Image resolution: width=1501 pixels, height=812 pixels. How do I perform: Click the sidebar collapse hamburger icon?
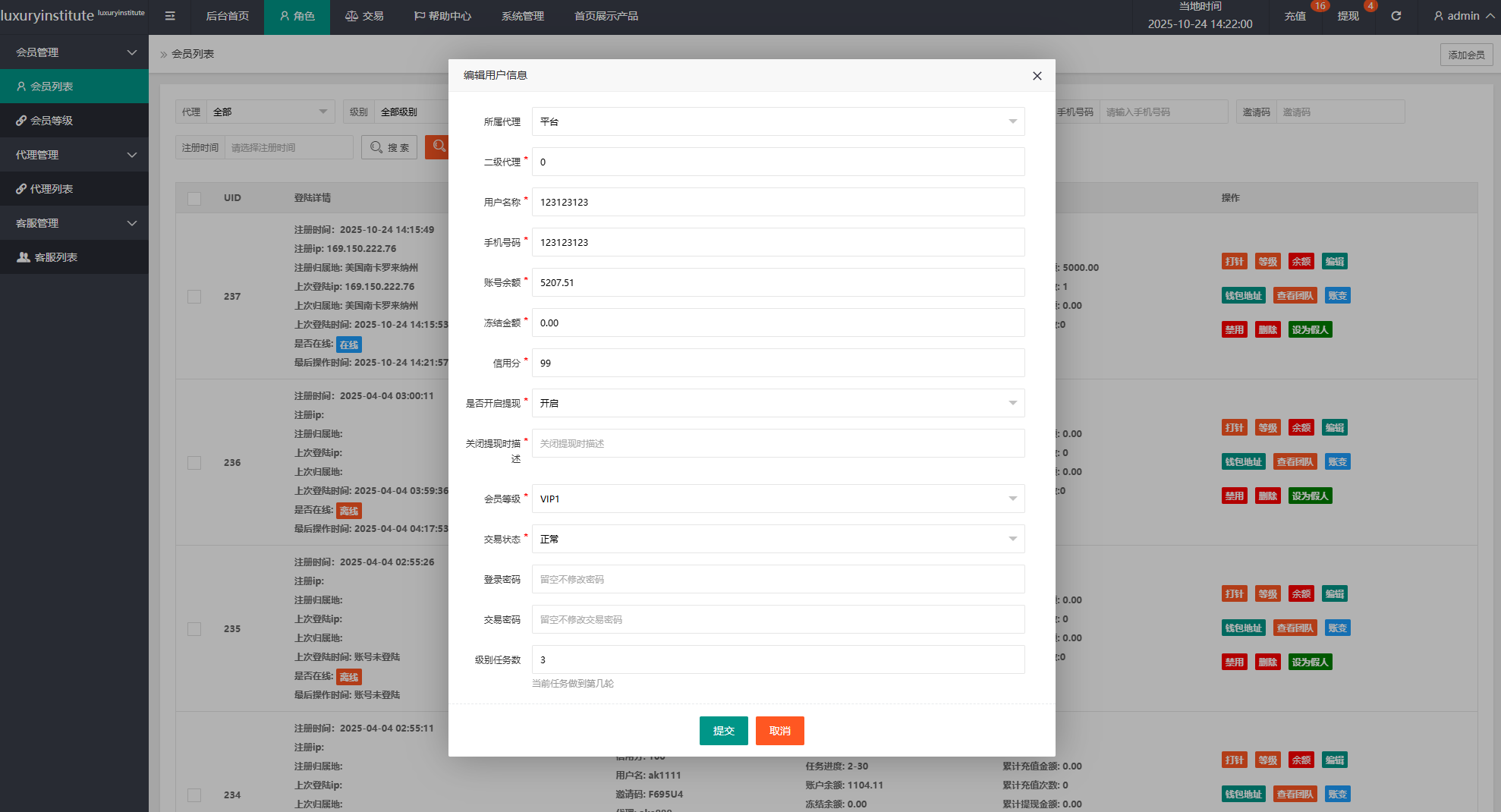click(170, 16)
